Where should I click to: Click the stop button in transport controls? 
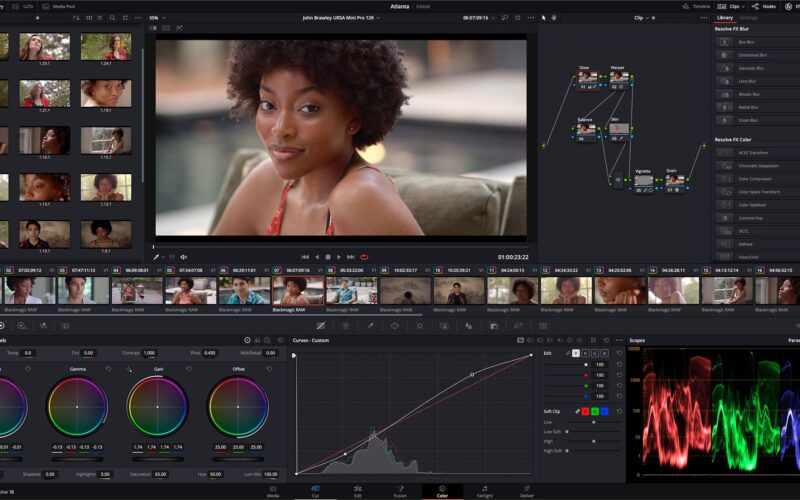[328, 257]
